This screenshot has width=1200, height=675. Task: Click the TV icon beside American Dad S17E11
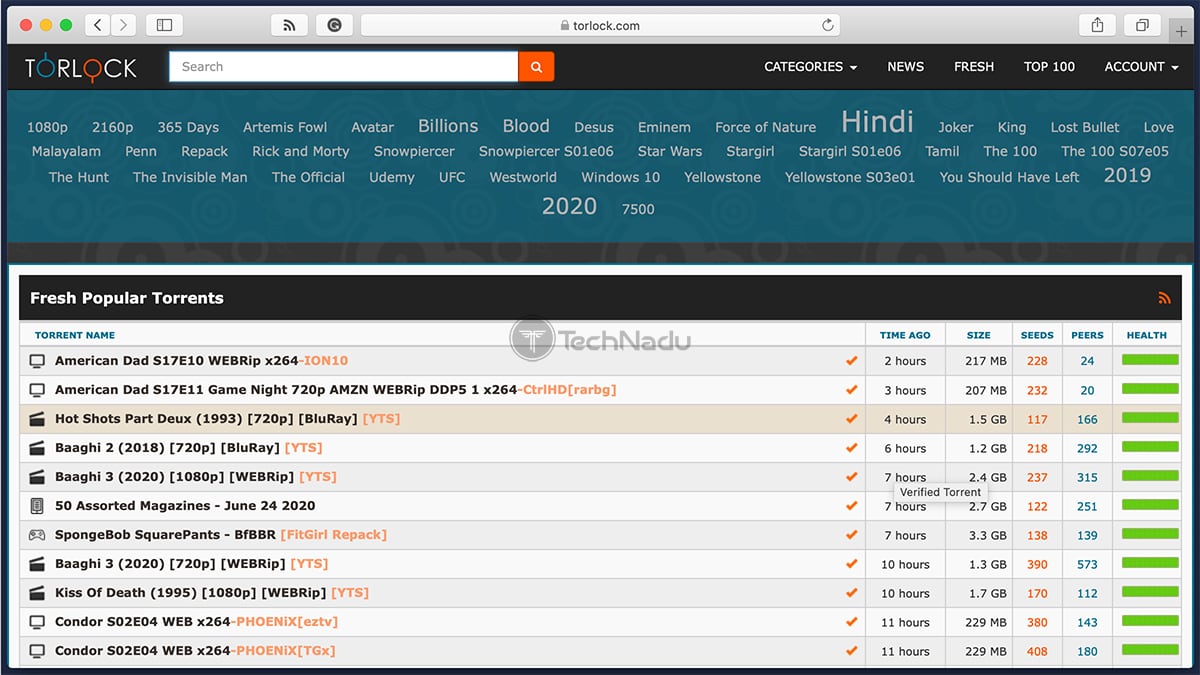coord(37,390)
